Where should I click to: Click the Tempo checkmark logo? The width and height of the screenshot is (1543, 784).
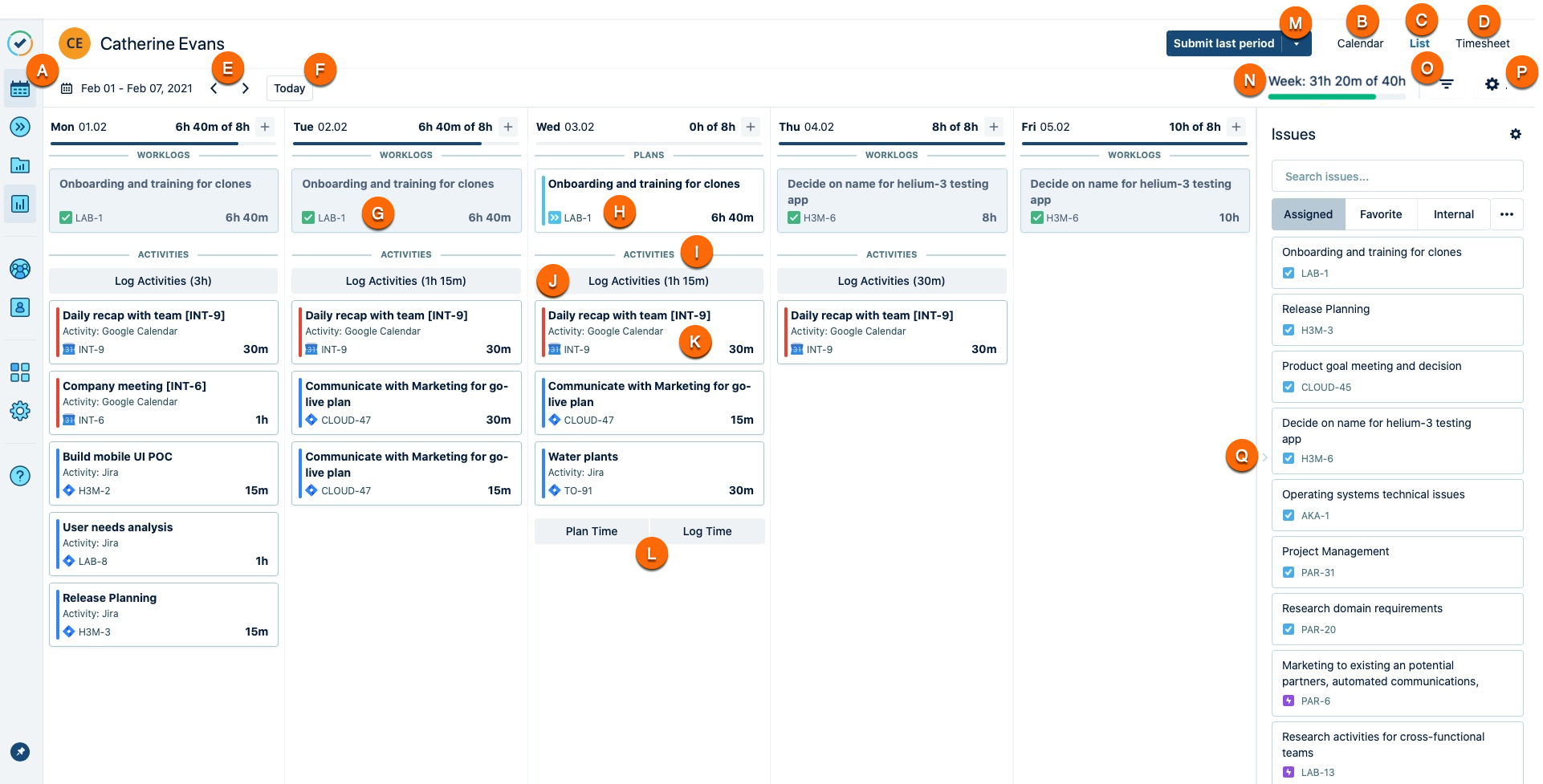click(x=20, y=43)
